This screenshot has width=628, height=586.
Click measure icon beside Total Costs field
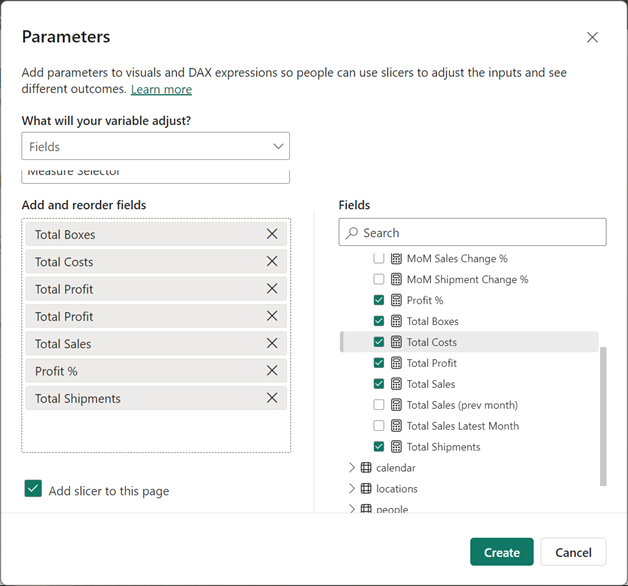point(396,342)
